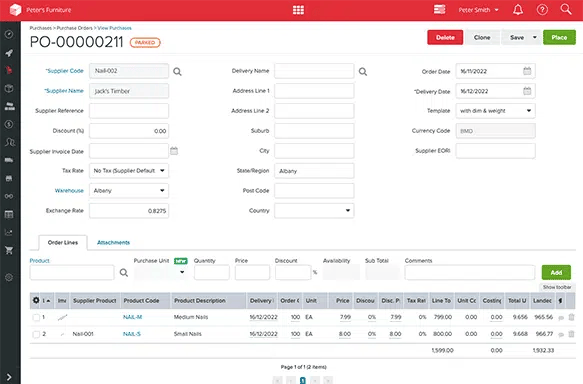Image resolution: width=583 pixels, height=384 pixels.
Task: Click the Product label link
Action: (x=39, y=261)
